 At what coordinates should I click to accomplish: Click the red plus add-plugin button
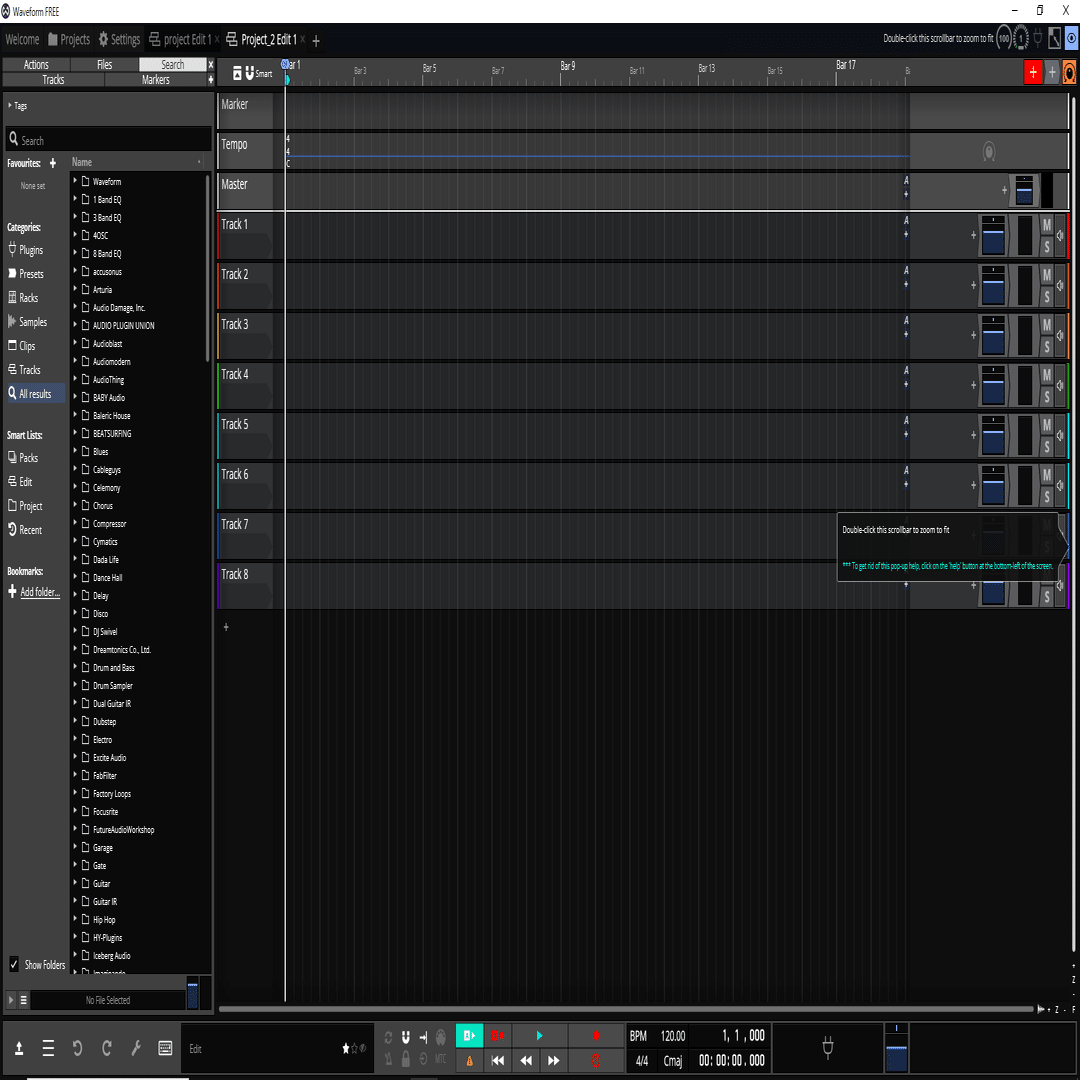point(1032,72)
